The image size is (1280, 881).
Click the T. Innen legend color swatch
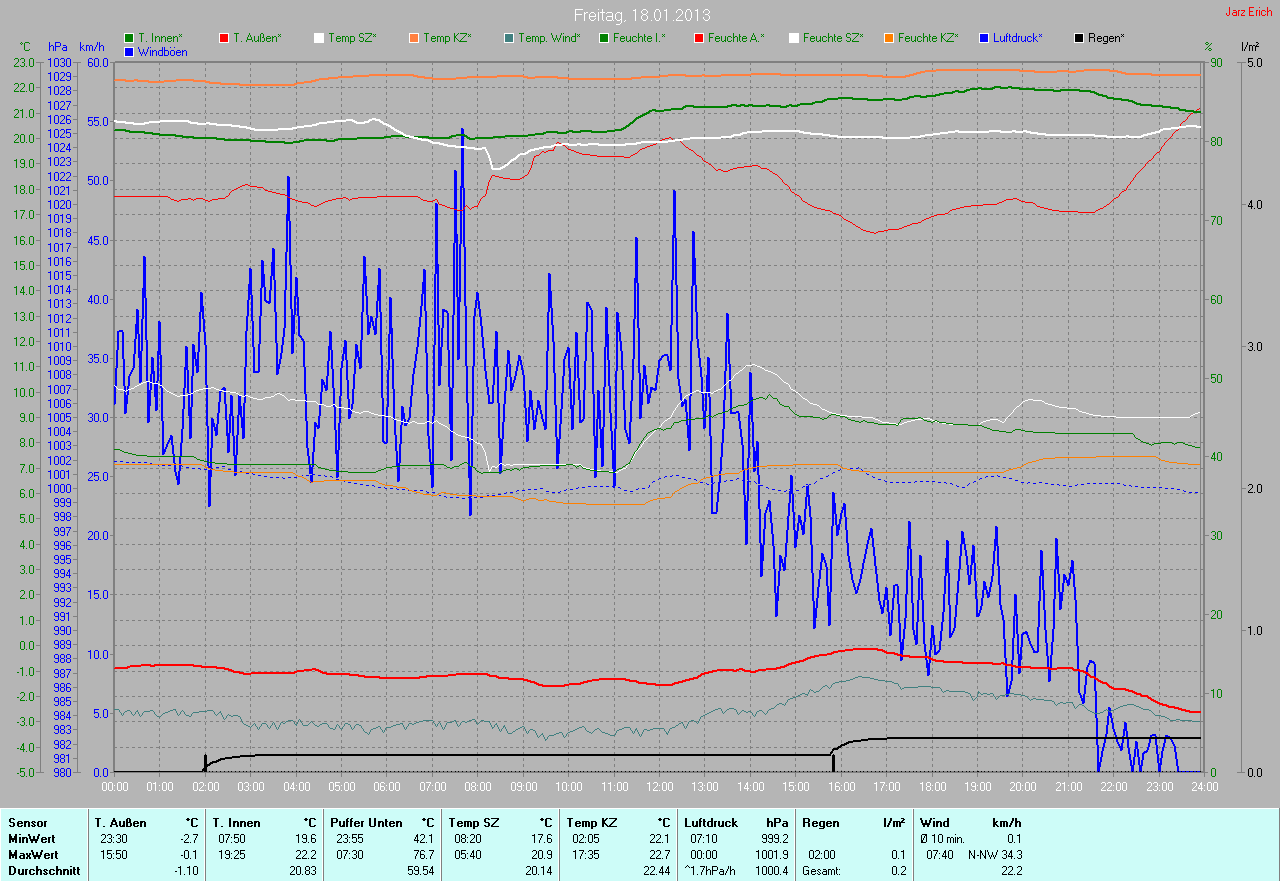point(129,38)
